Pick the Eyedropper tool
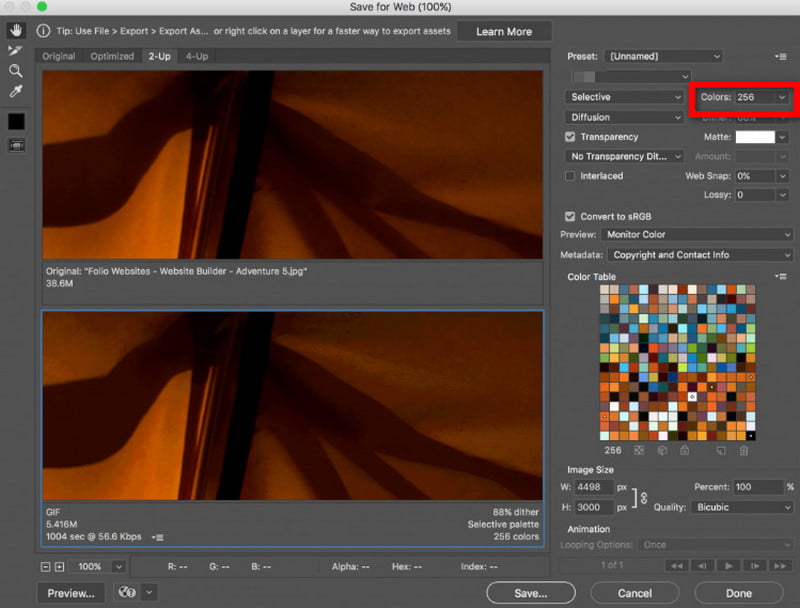The height and width of the screenshot is (608, 800). click(16, 91)
